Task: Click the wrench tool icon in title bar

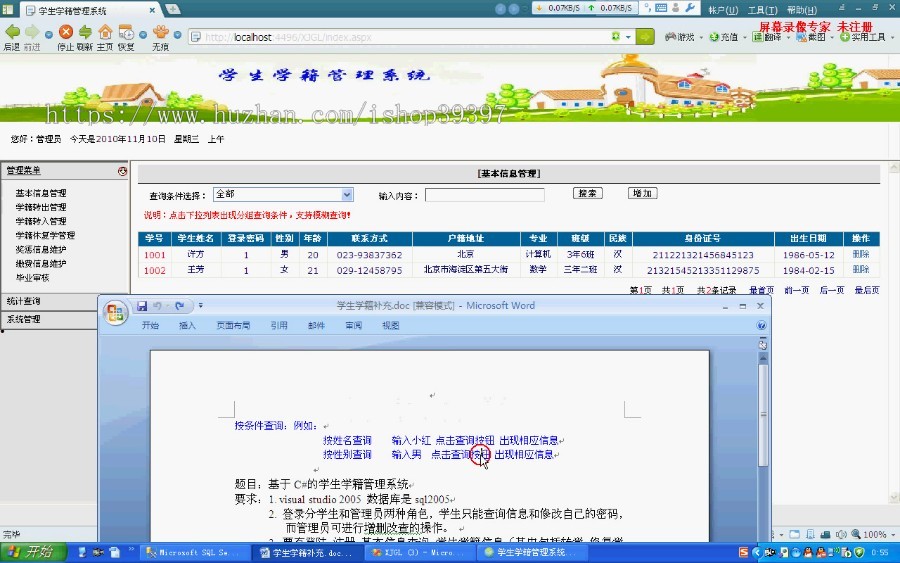Action: [690, 8]
